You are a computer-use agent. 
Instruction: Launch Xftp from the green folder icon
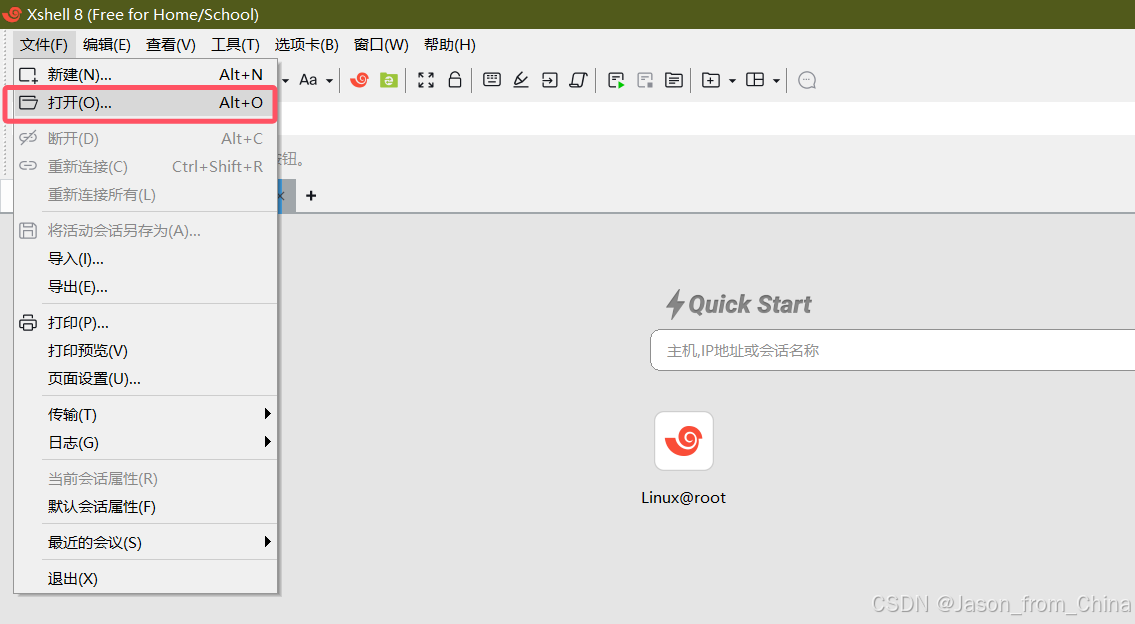tap(389, 80)
